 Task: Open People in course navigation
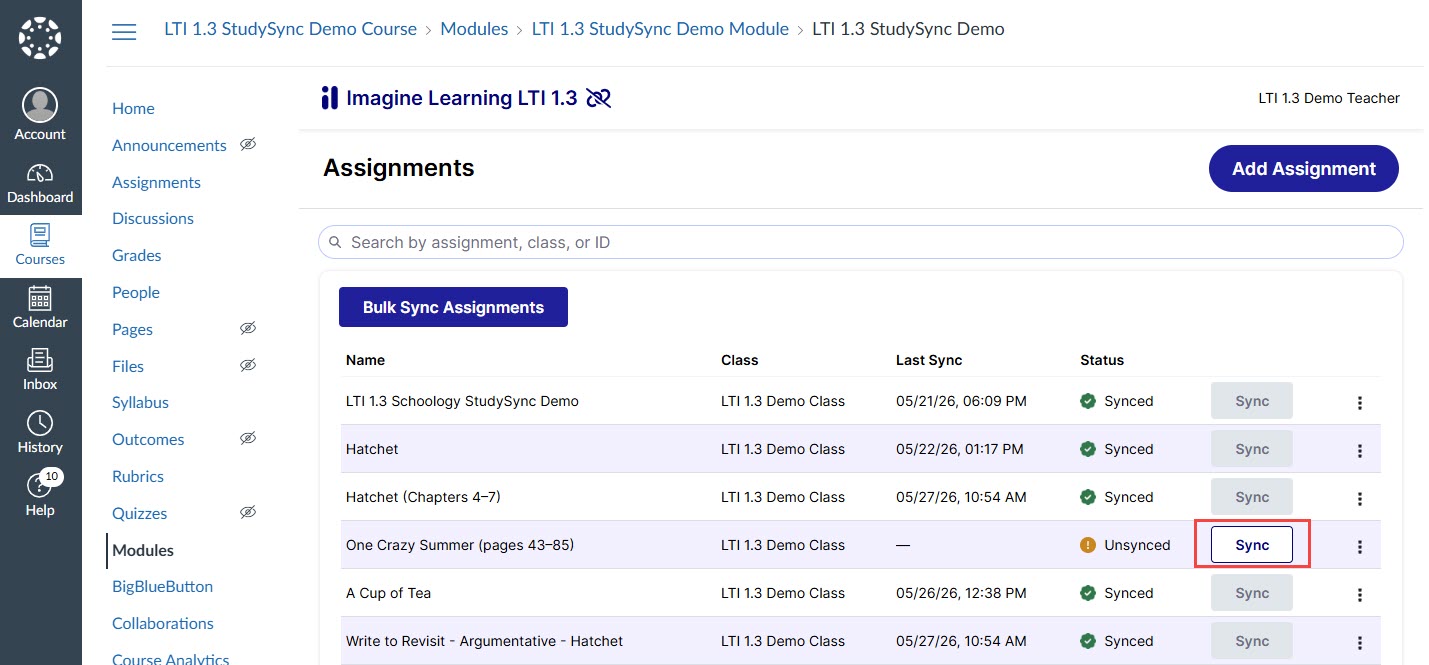point(136,292)
